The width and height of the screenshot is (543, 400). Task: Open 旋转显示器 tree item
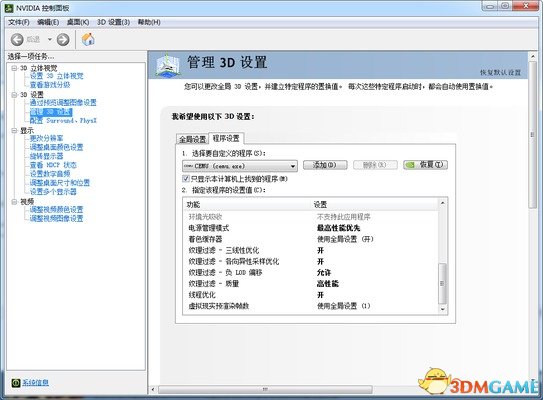46,156
